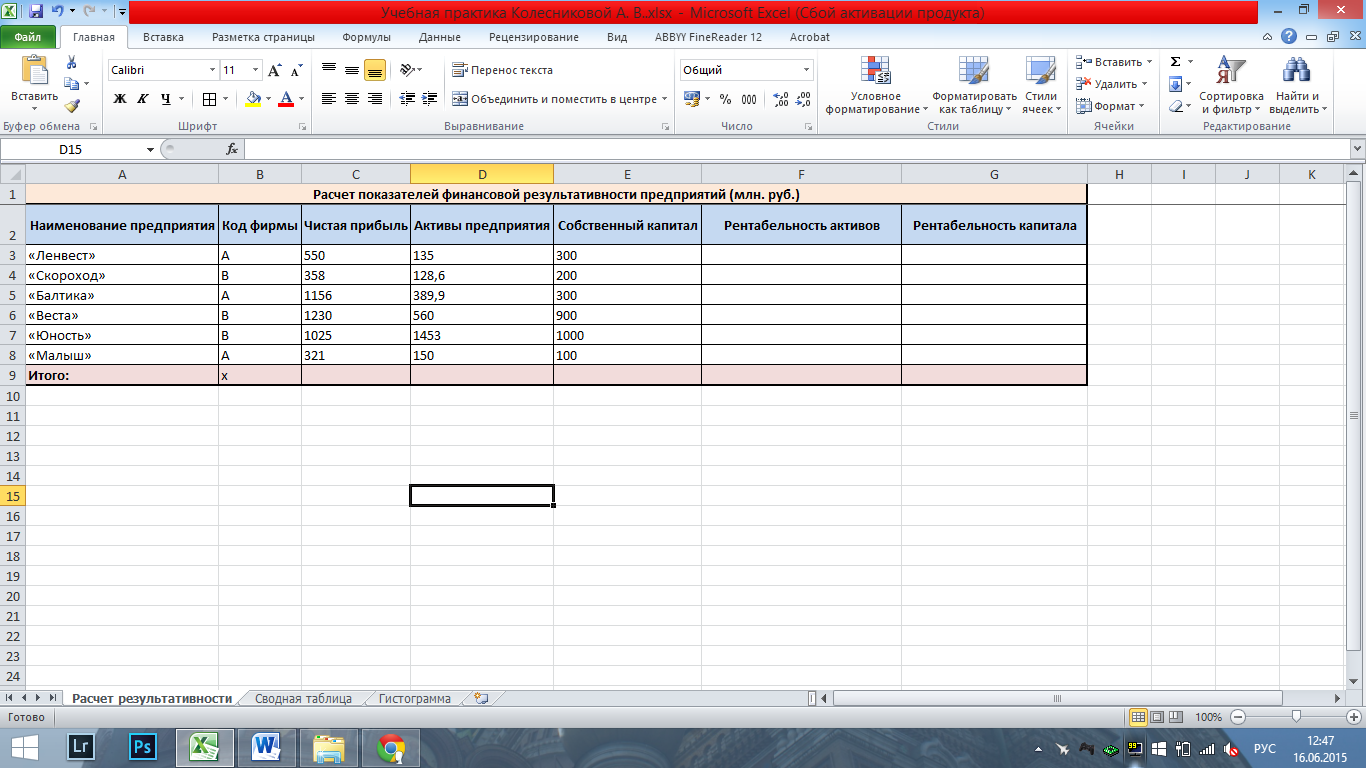Click the Chrome icon in taskbar

pyautogui.click(x=390, y=746)
